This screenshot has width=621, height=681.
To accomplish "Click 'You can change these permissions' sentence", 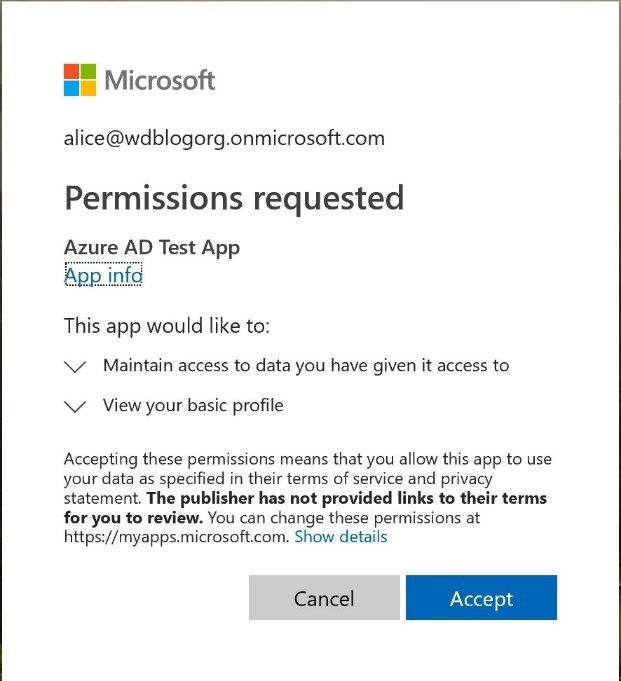I will click(x=344, y=518).
